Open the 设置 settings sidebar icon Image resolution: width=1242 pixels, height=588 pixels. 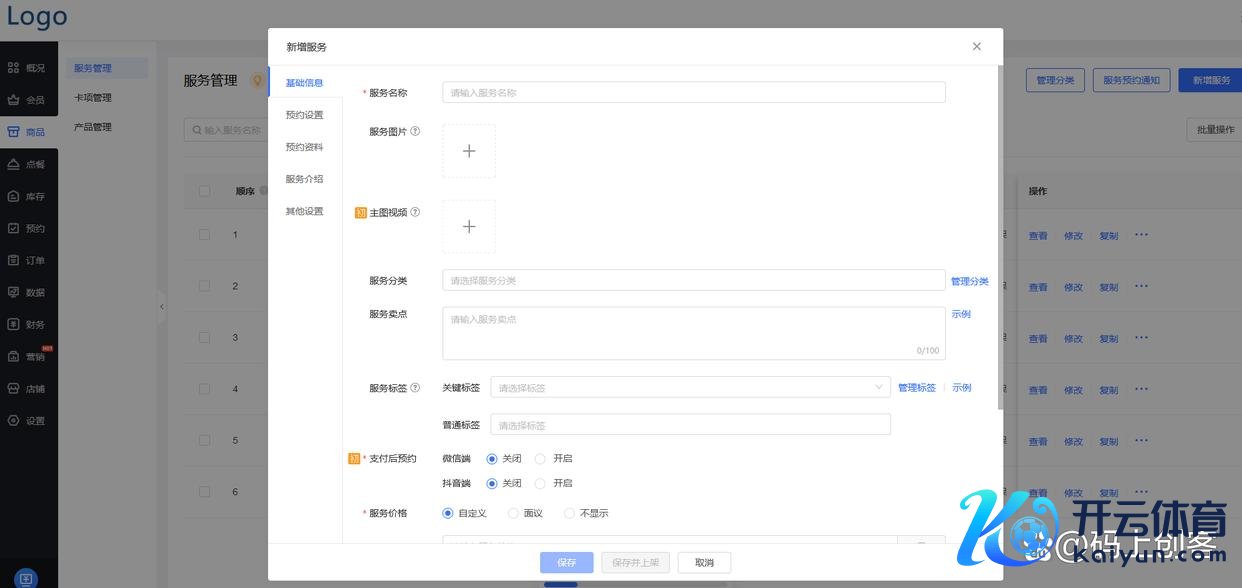tap(14, 421)
